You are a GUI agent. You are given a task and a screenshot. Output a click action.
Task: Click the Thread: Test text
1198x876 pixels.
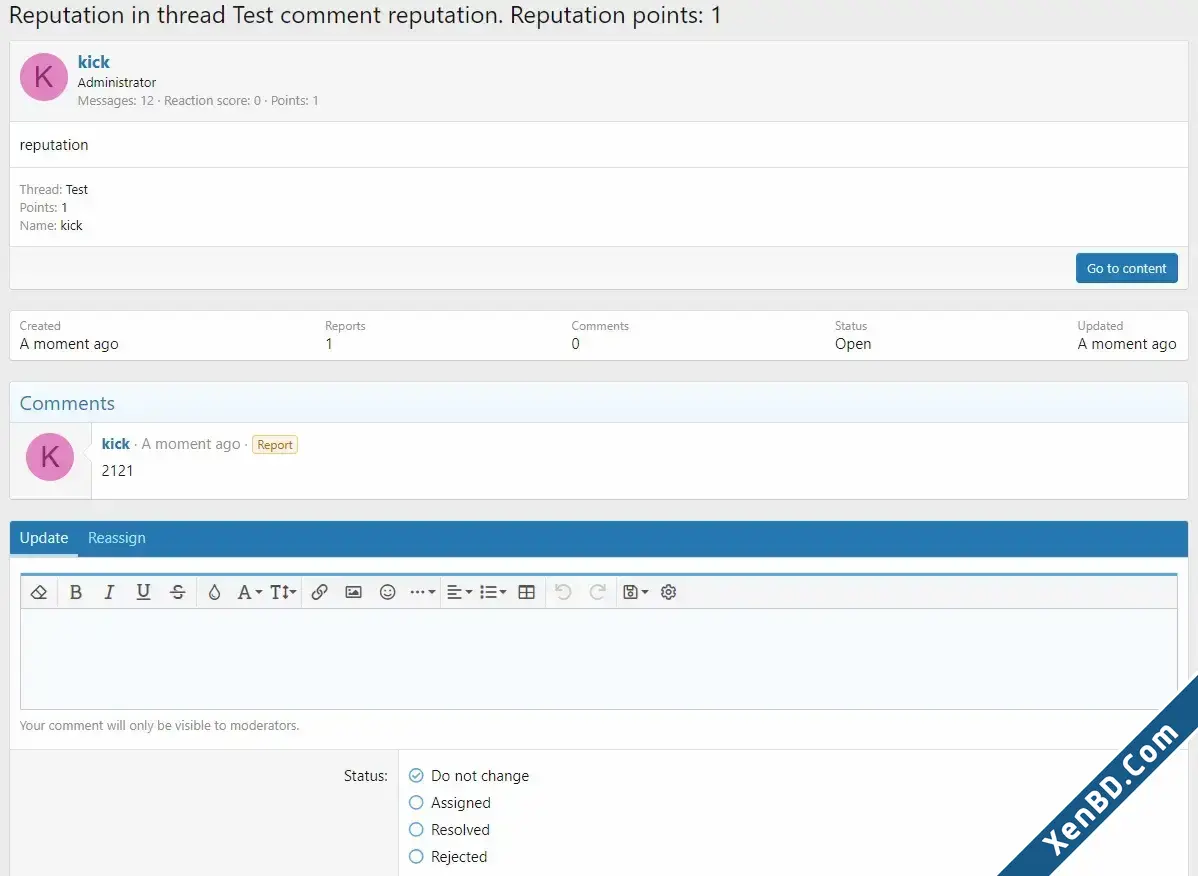(x=53, y=189)
